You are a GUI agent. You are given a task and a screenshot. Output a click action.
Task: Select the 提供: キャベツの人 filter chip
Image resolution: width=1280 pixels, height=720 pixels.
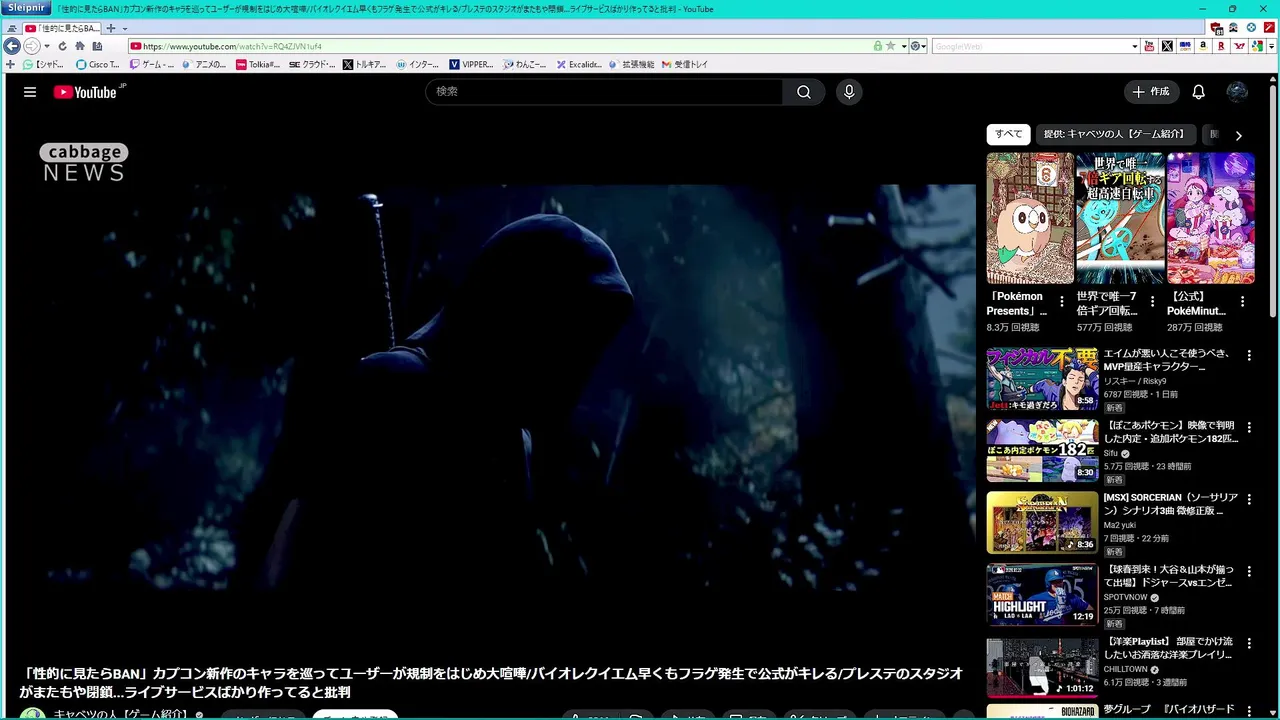[x=1114, y=134]
